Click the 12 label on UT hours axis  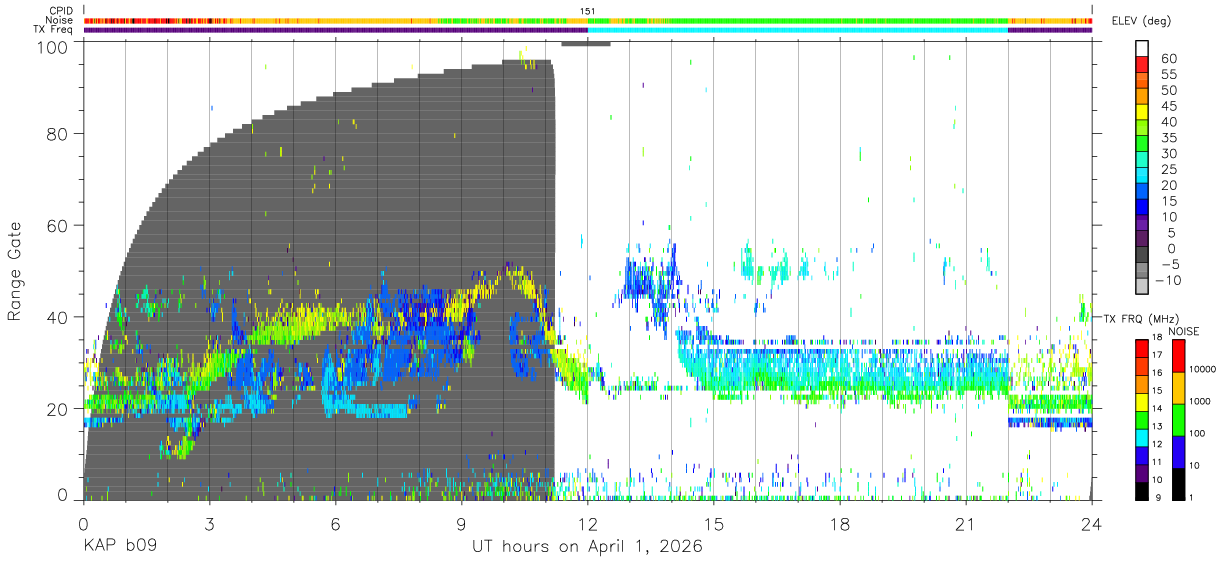pos(587,524)
